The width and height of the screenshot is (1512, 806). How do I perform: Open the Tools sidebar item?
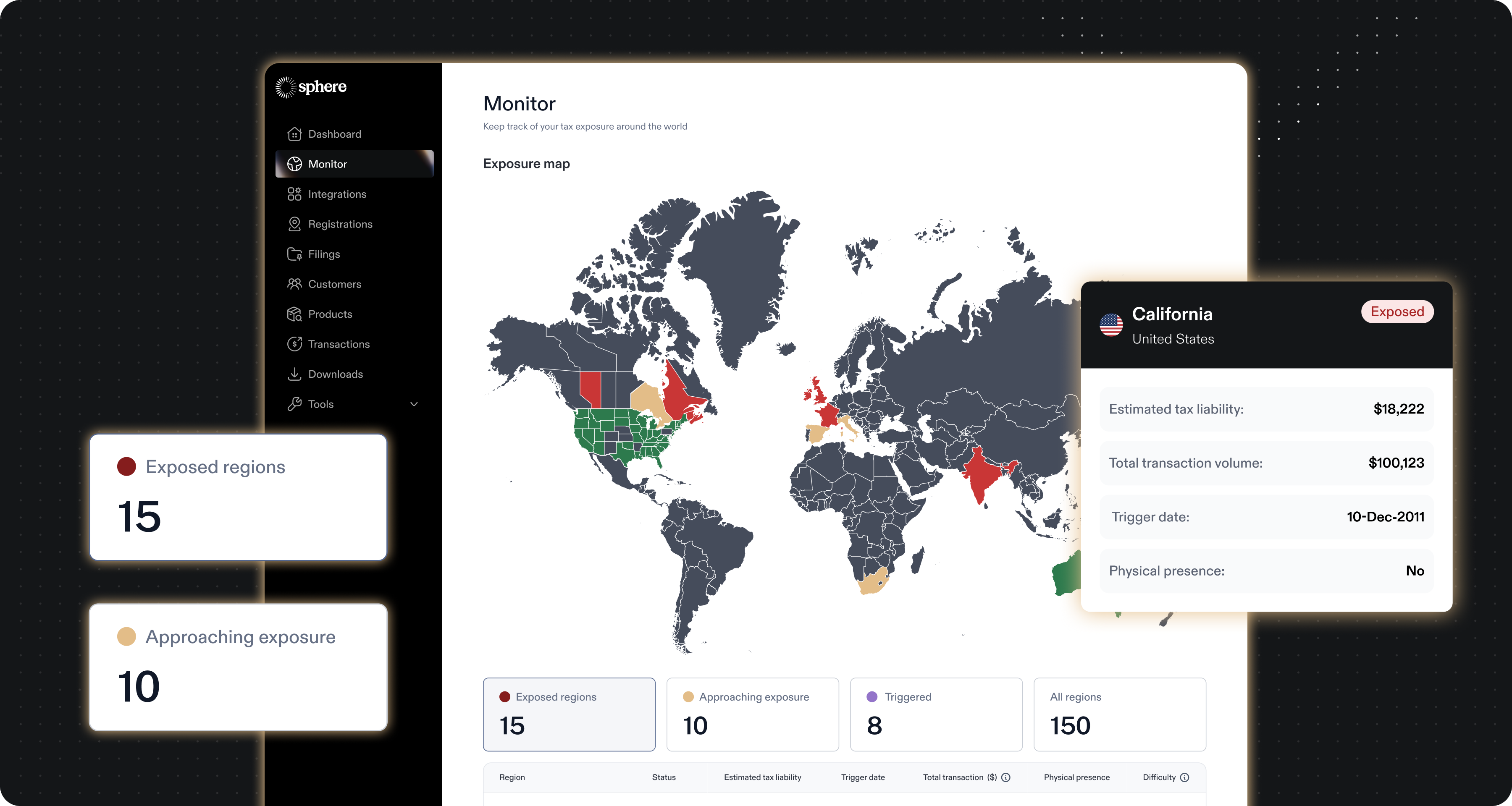coord(320,404)
